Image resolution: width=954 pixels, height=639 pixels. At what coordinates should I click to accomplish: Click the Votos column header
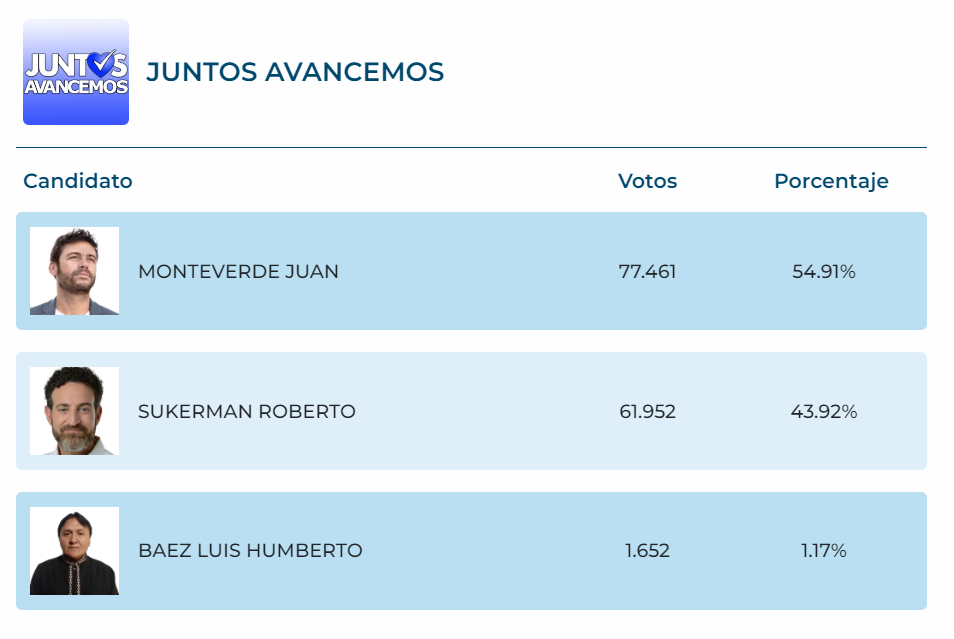pyautogui.click(x=647, y=181)
